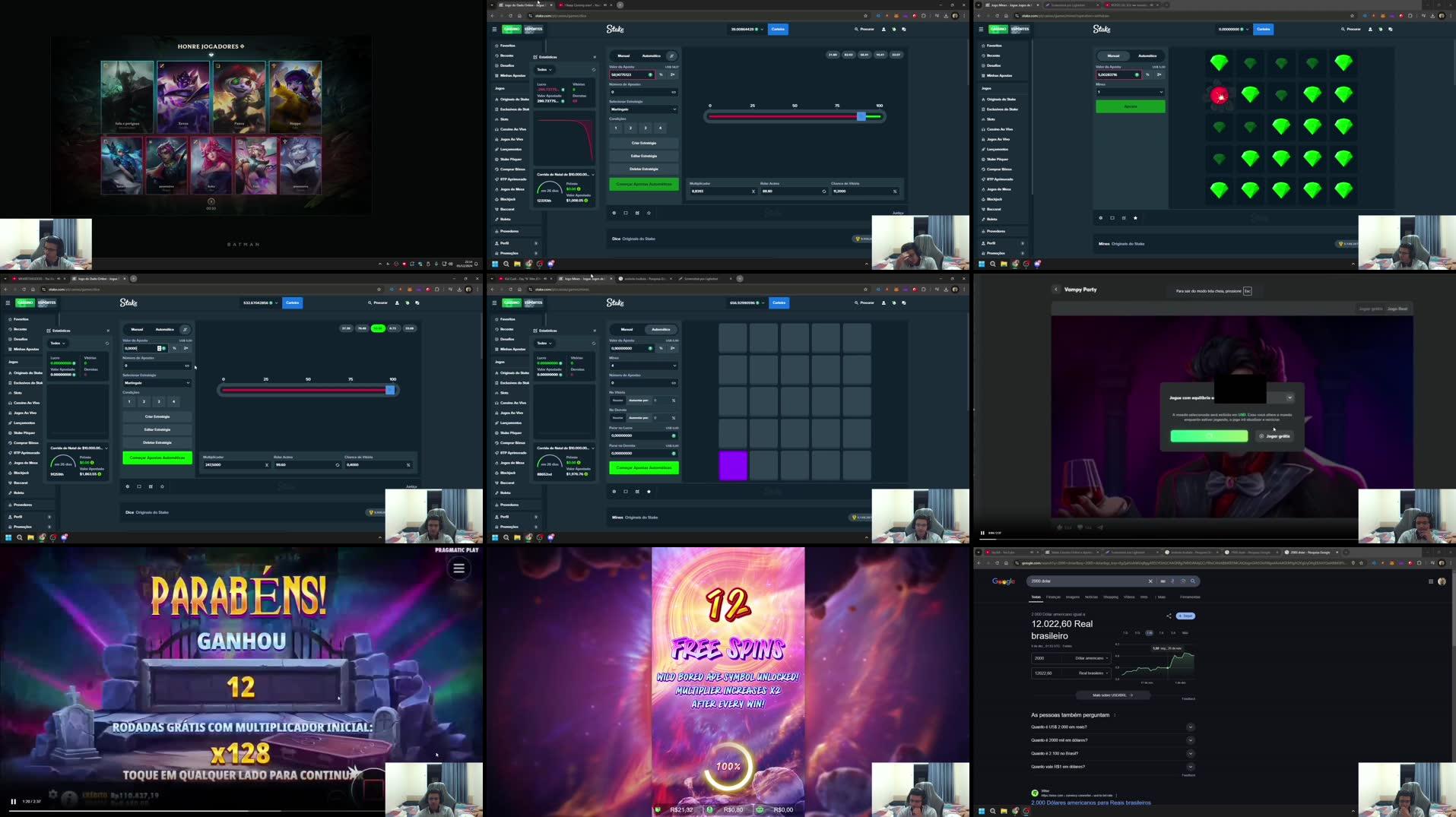This screenshot has height=817, width=1456.
Task: Click the Google voice search microphone icon
Action: click(1172, 581)
